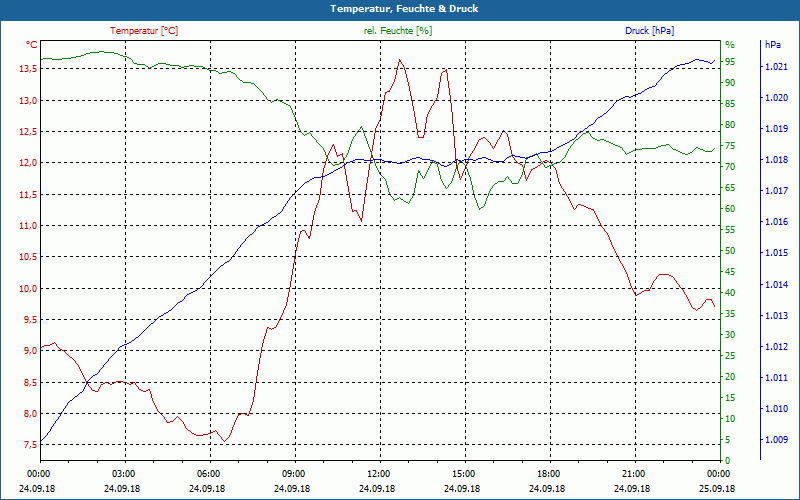Image resolution: width=800 pixels, height=500 pixels.
Task: Click the "00:00" label above 24.09.18
Action: pyautogui.click(x=37, y=474)
